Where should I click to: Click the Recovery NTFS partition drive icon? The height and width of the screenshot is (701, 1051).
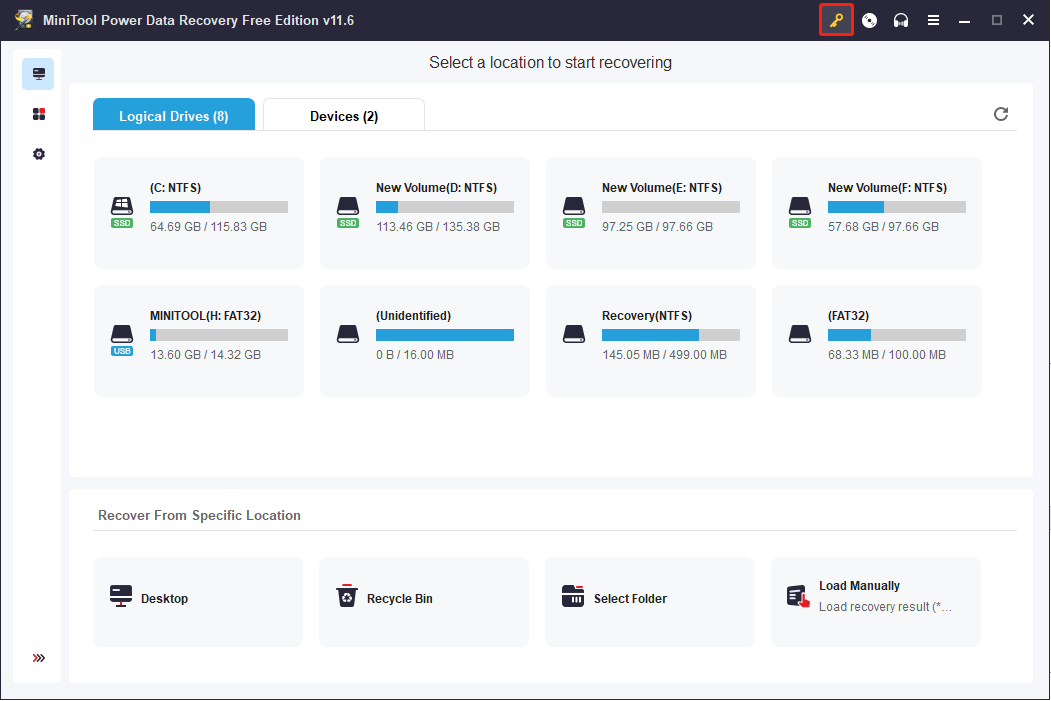pos(574,334)
